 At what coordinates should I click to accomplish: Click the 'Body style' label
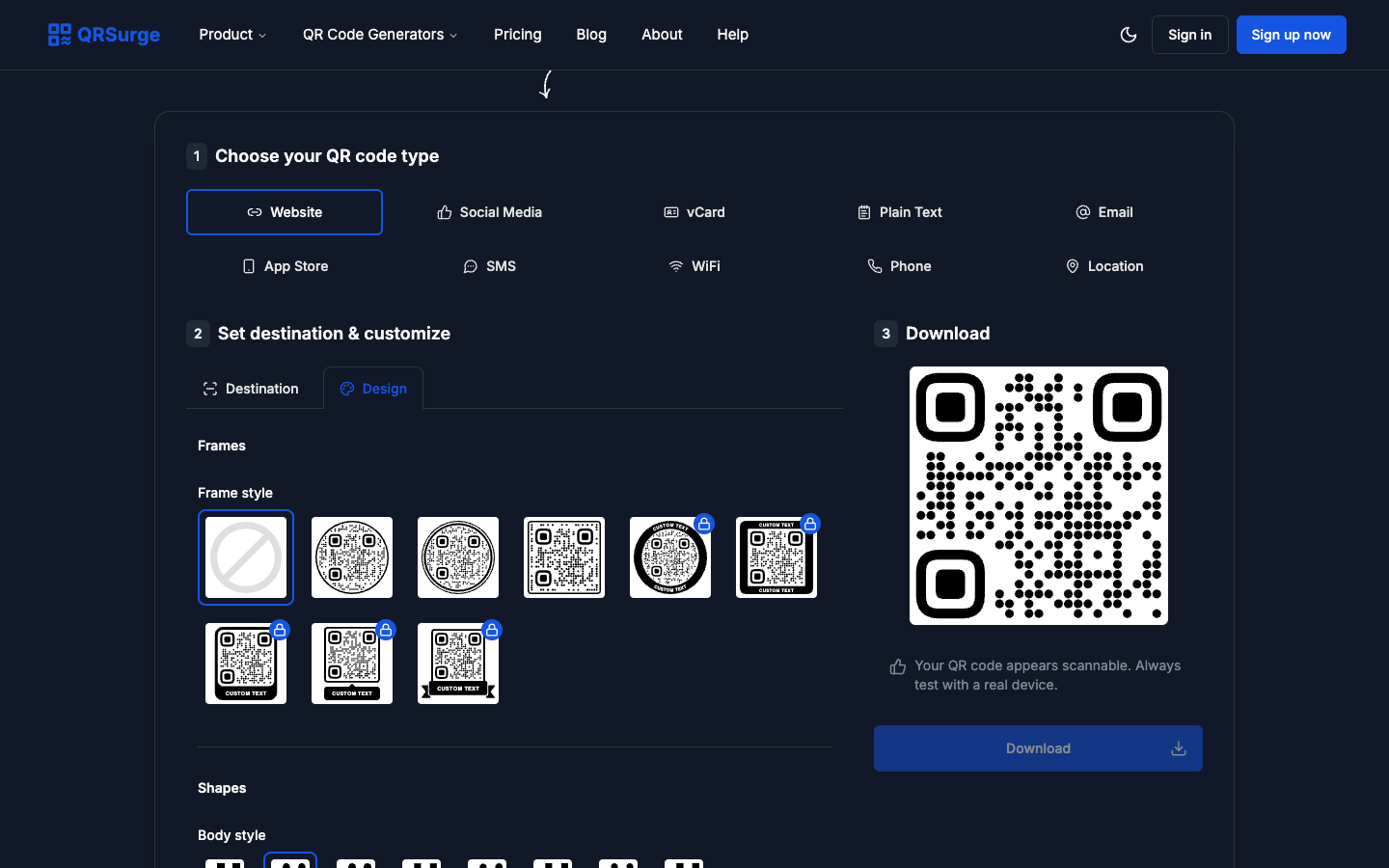[231, 835]
